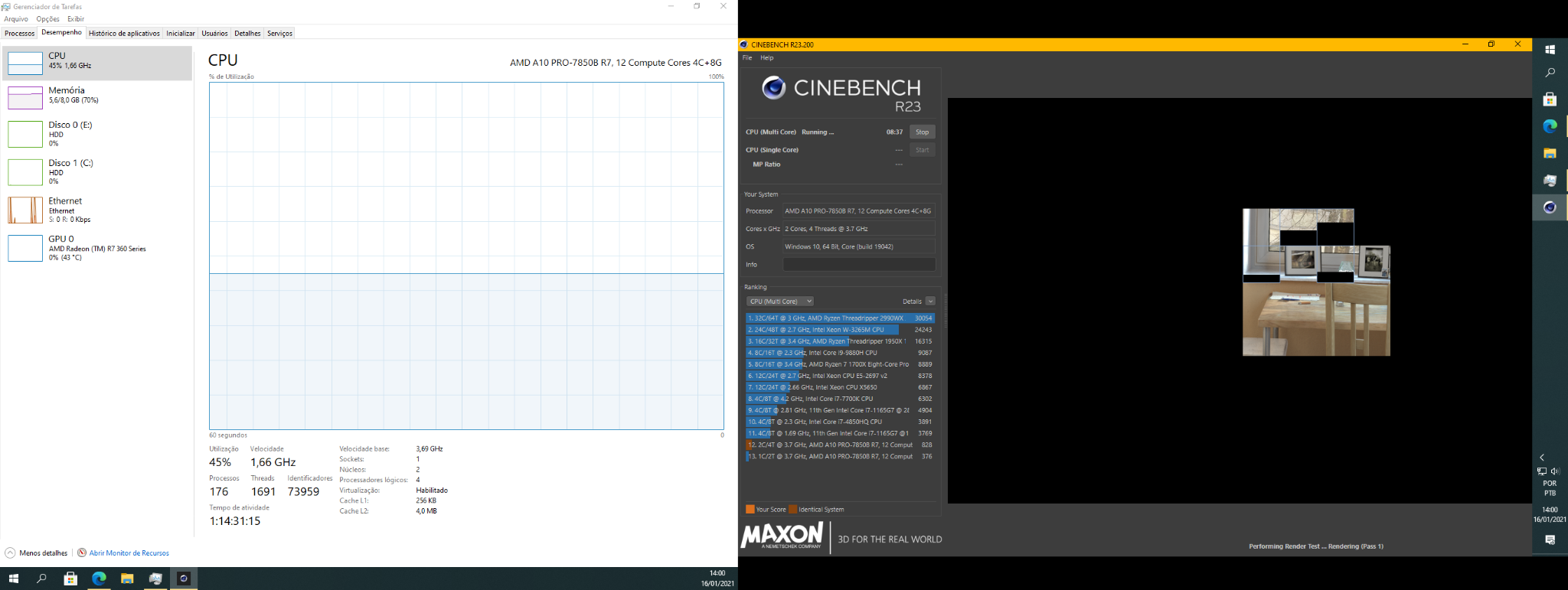This screenshot has width=1568, height=590.
Task: Select GPU 0 AMD Radeon R7 360 entry
Action: [x=97, y=248]
